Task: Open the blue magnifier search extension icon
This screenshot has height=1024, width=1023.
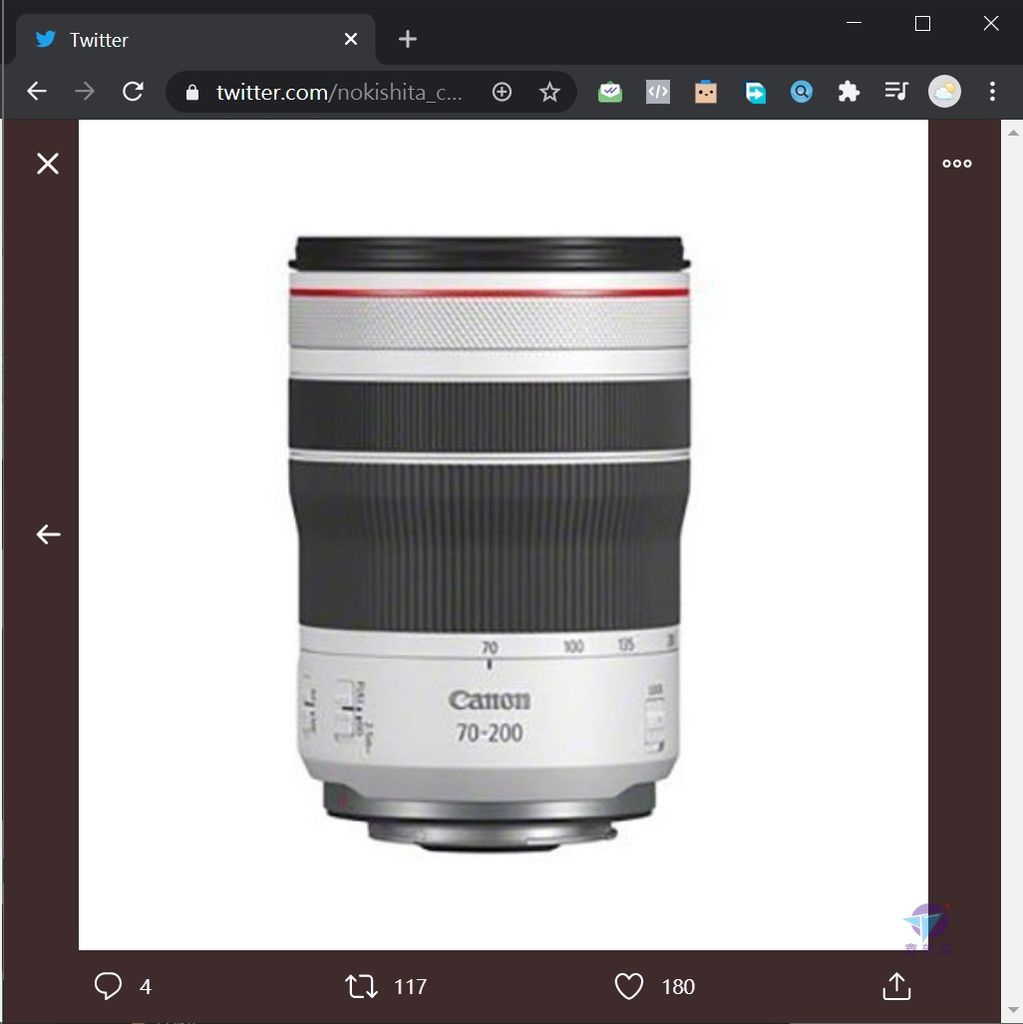Action: (802, 92)
